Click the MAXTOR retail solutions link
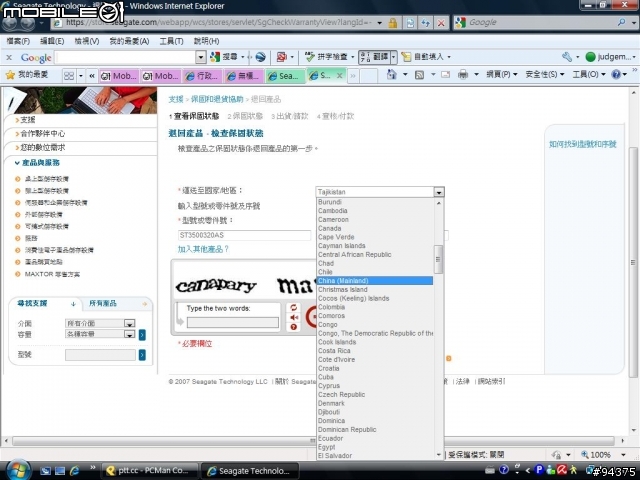Screen dimensions: 640x480 pos(52,274)
